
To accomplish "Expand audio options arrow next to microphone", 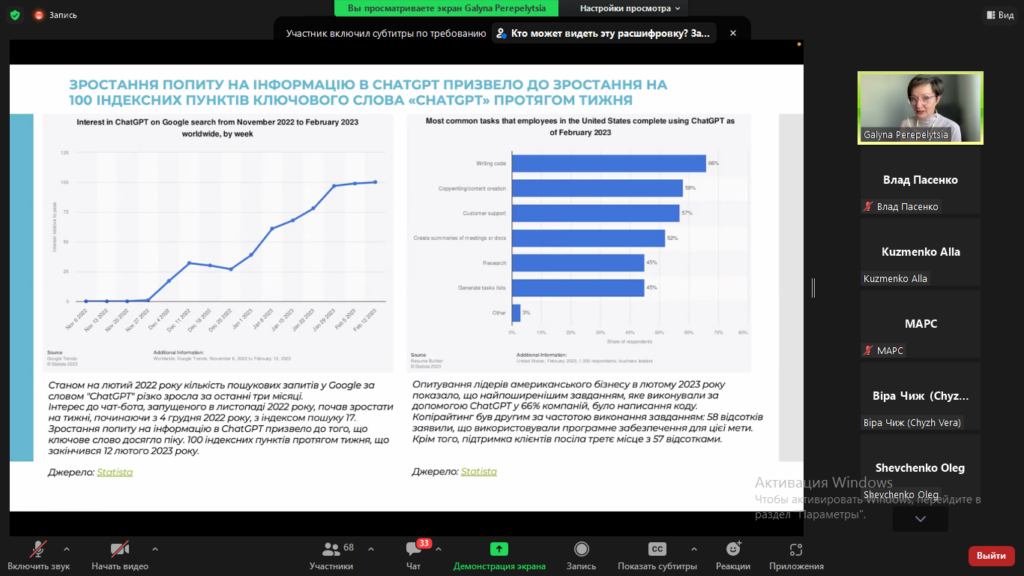I will [67, 550].
